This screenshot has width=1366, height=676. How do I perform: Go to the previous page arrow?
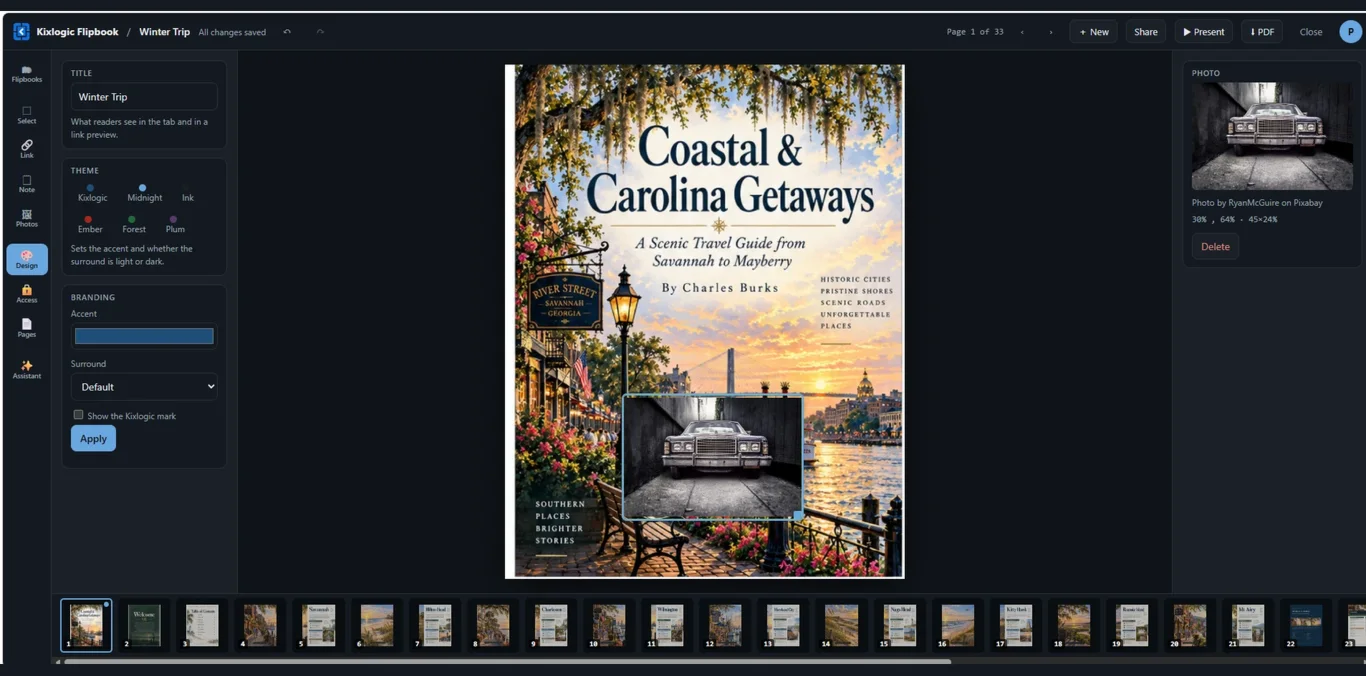1022,32
